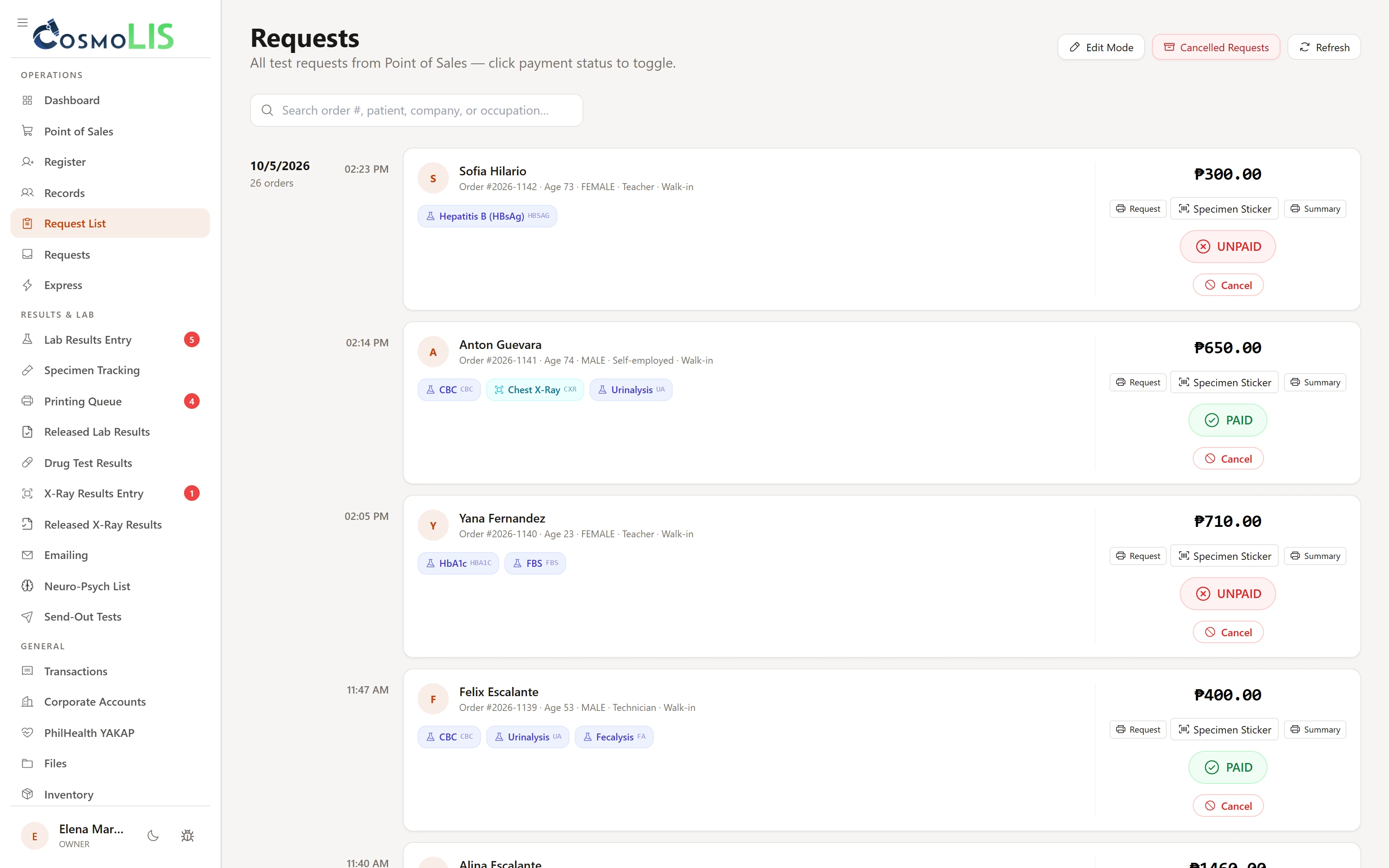
Task: Open the Register page
Action: pos(110,162)
